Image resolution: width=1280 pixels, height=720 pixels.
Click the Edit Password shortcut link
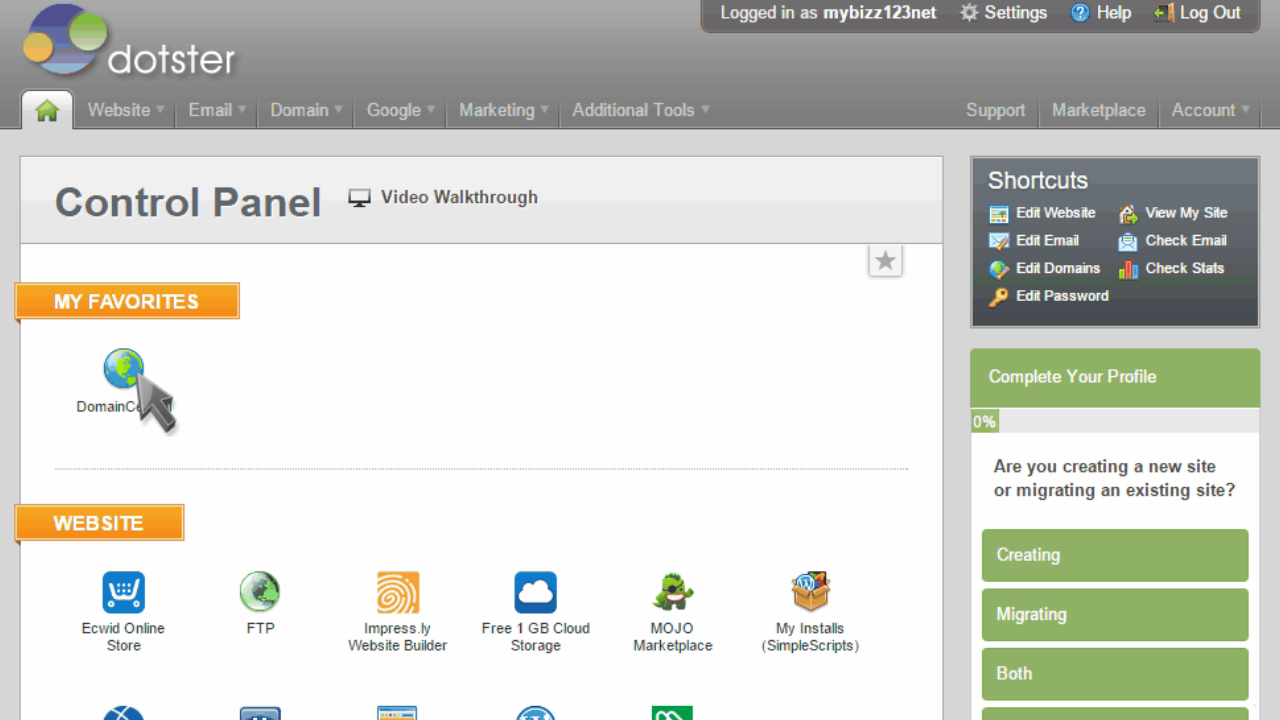[1062, 296]
